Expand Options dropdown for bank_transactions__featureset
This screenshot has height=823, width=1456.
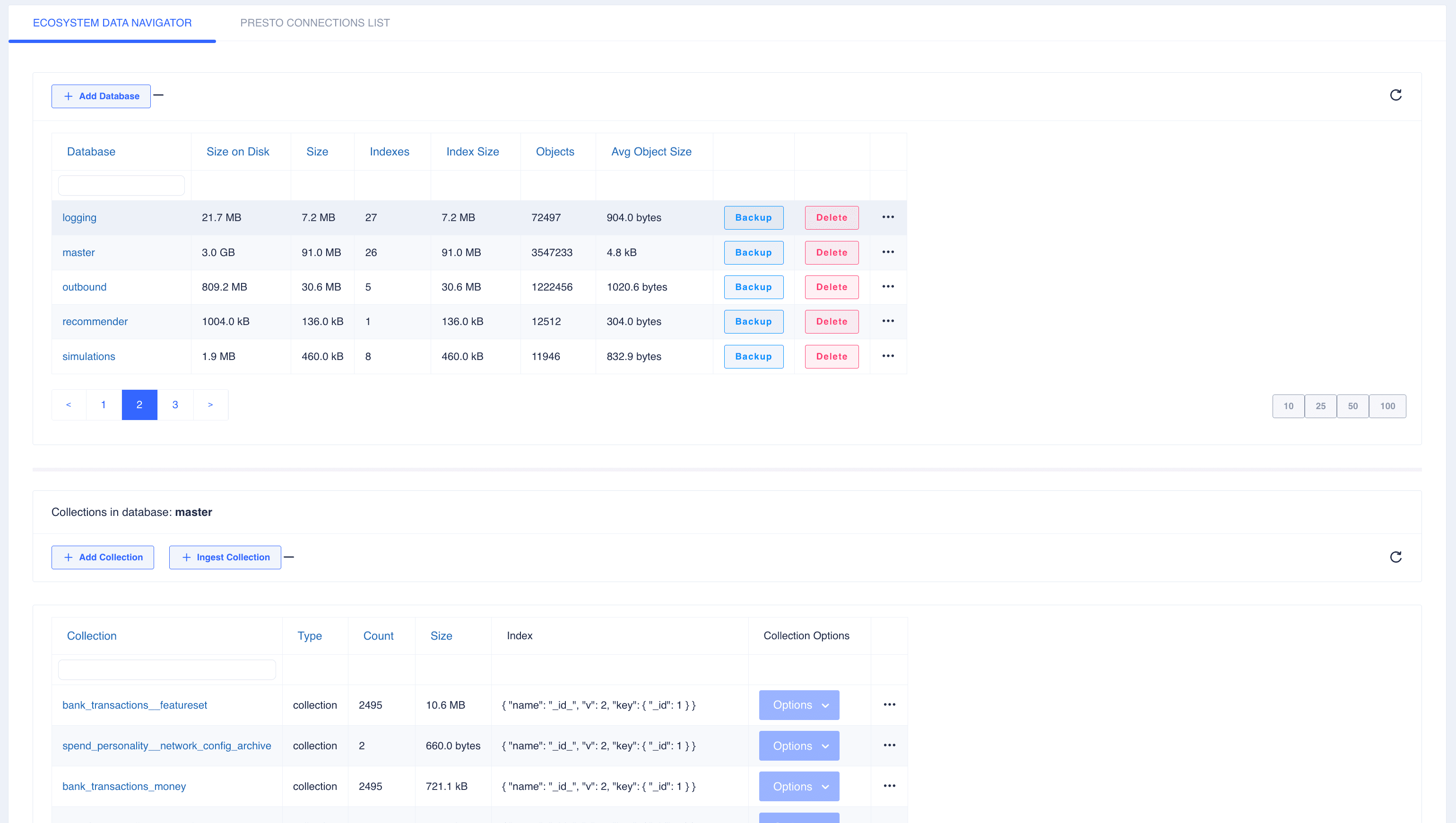pos(798,705)
